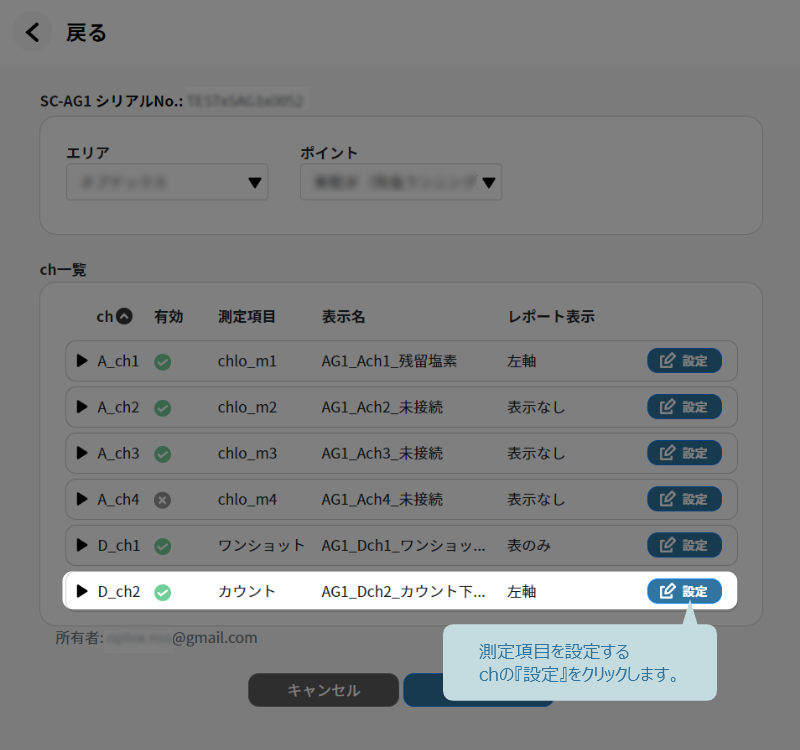Open 設定 for the D_ch1 row
Viewport: 800px width, 750px height.
pyautogui.click(x=684, y=545)
